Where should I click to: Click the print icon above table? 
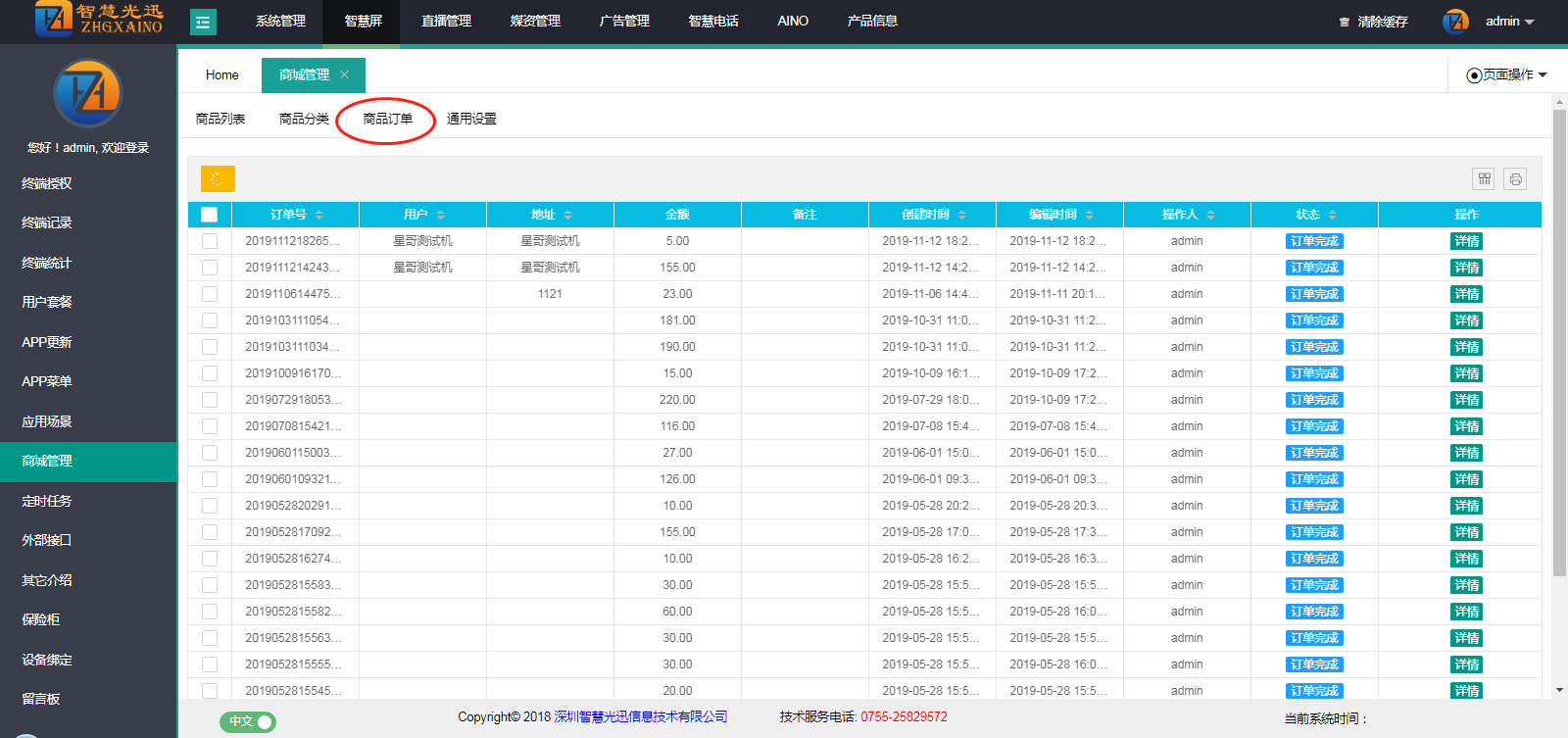[1515, 178]
